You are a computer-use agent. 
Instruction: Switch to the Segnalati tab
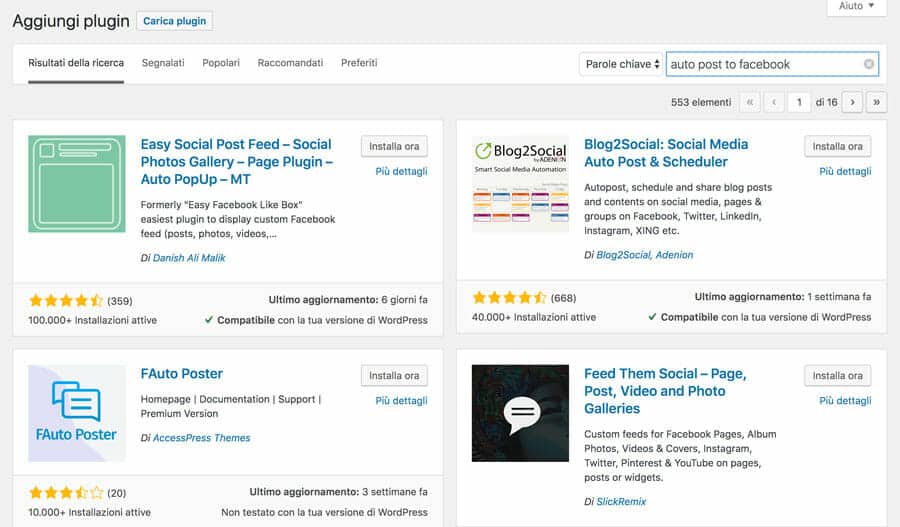click(x=163, y=63)
